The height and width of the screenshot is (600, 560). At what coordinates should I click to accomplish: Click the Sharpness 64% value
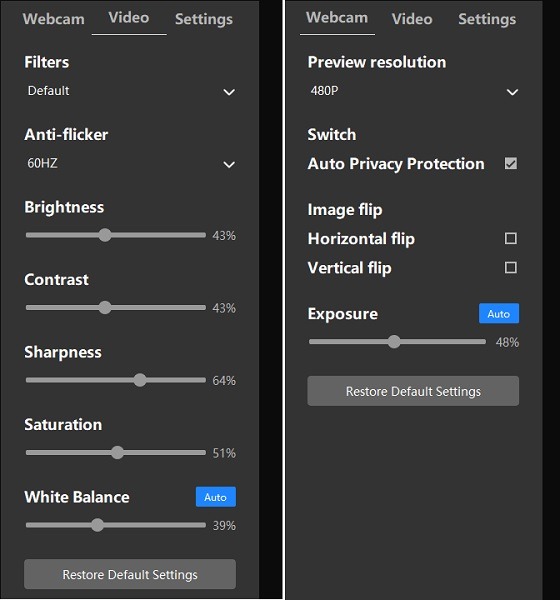tap(224, 381)
